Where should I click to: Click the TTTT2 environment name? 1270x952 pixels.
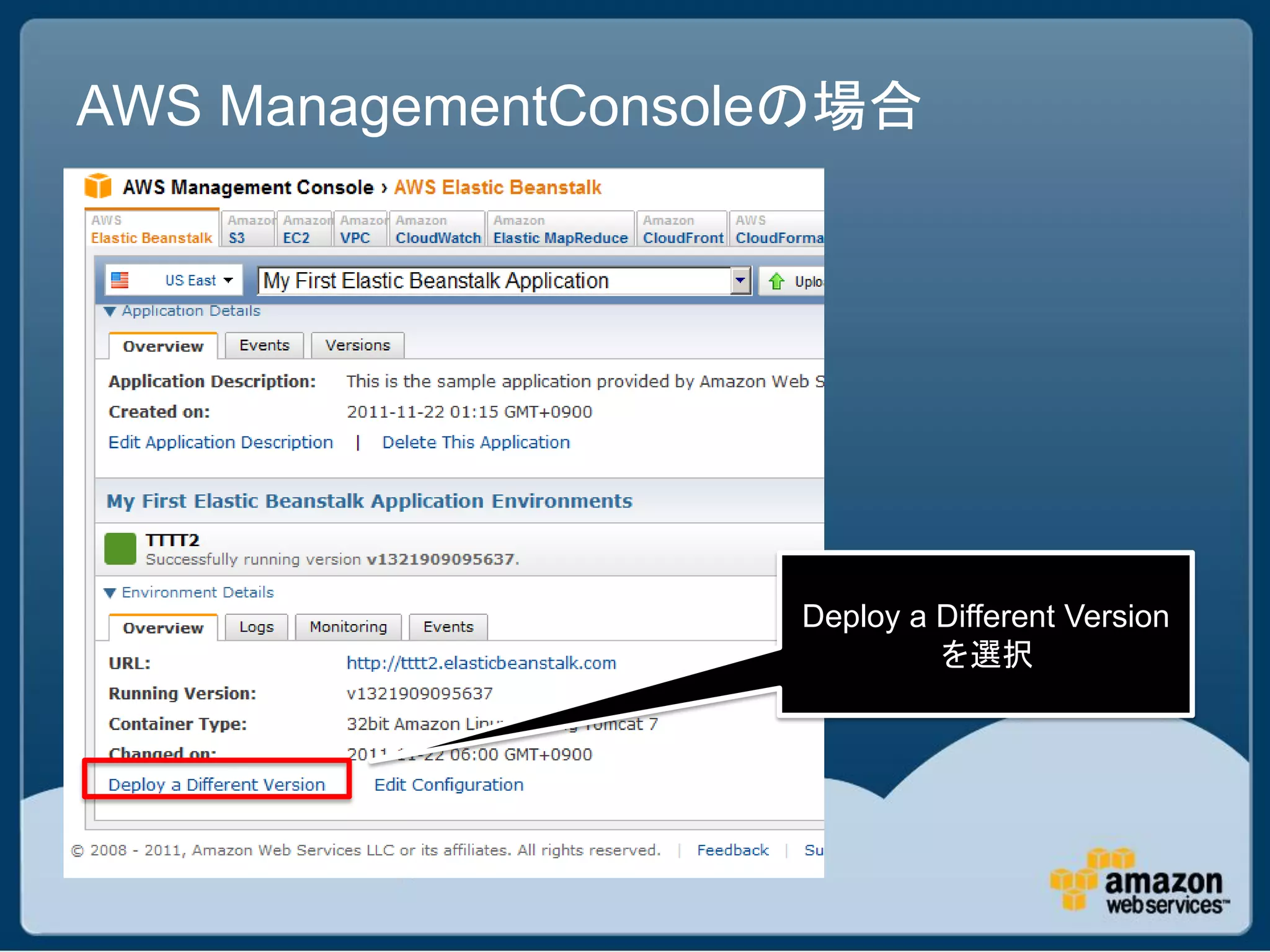(x=172, y=540)
